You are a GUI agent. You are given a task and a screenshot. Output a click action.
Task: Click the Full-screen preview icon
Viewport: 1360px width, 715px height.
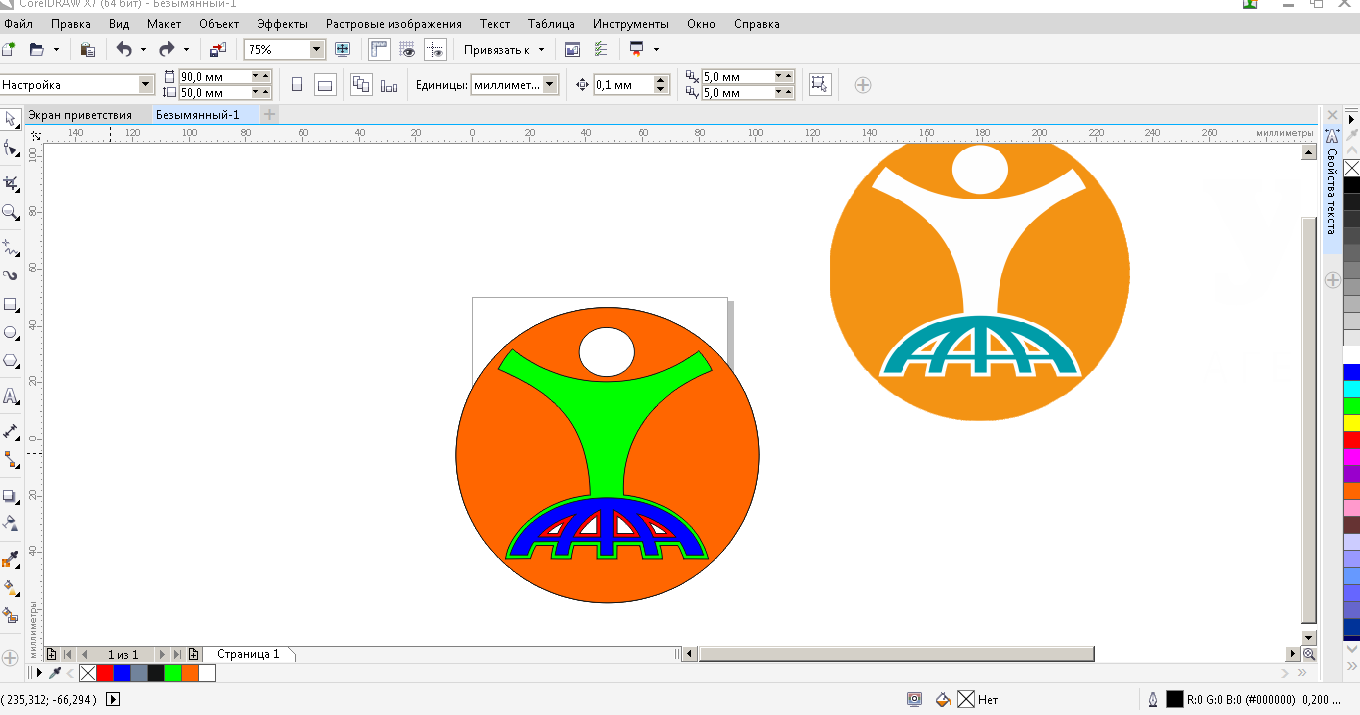[343, 49]
